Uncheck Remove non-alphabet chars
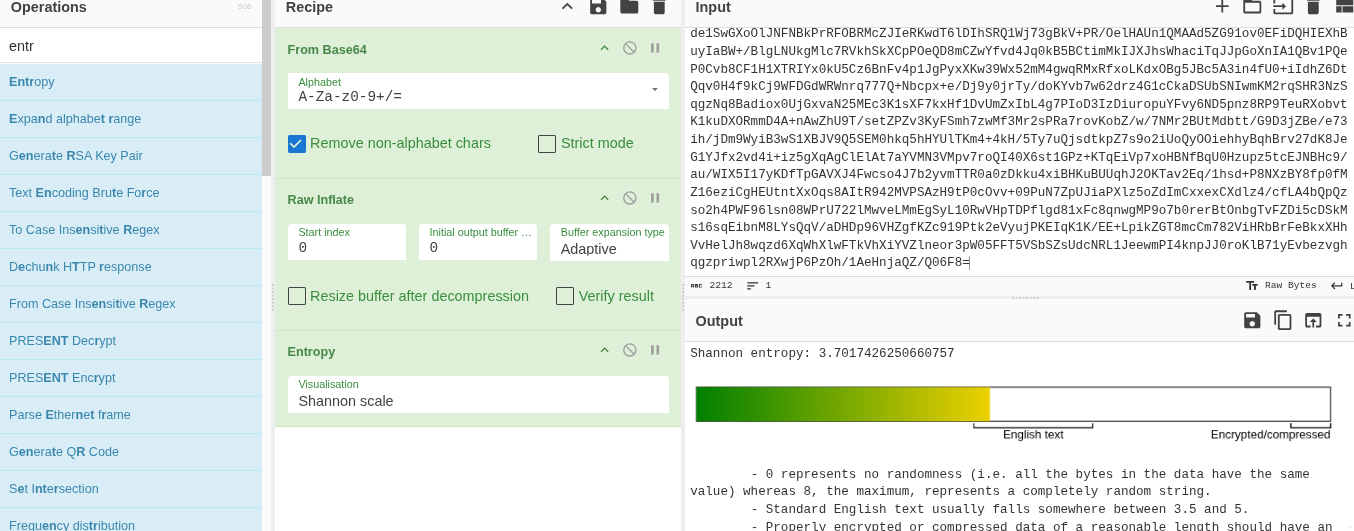 pos(297,143)
